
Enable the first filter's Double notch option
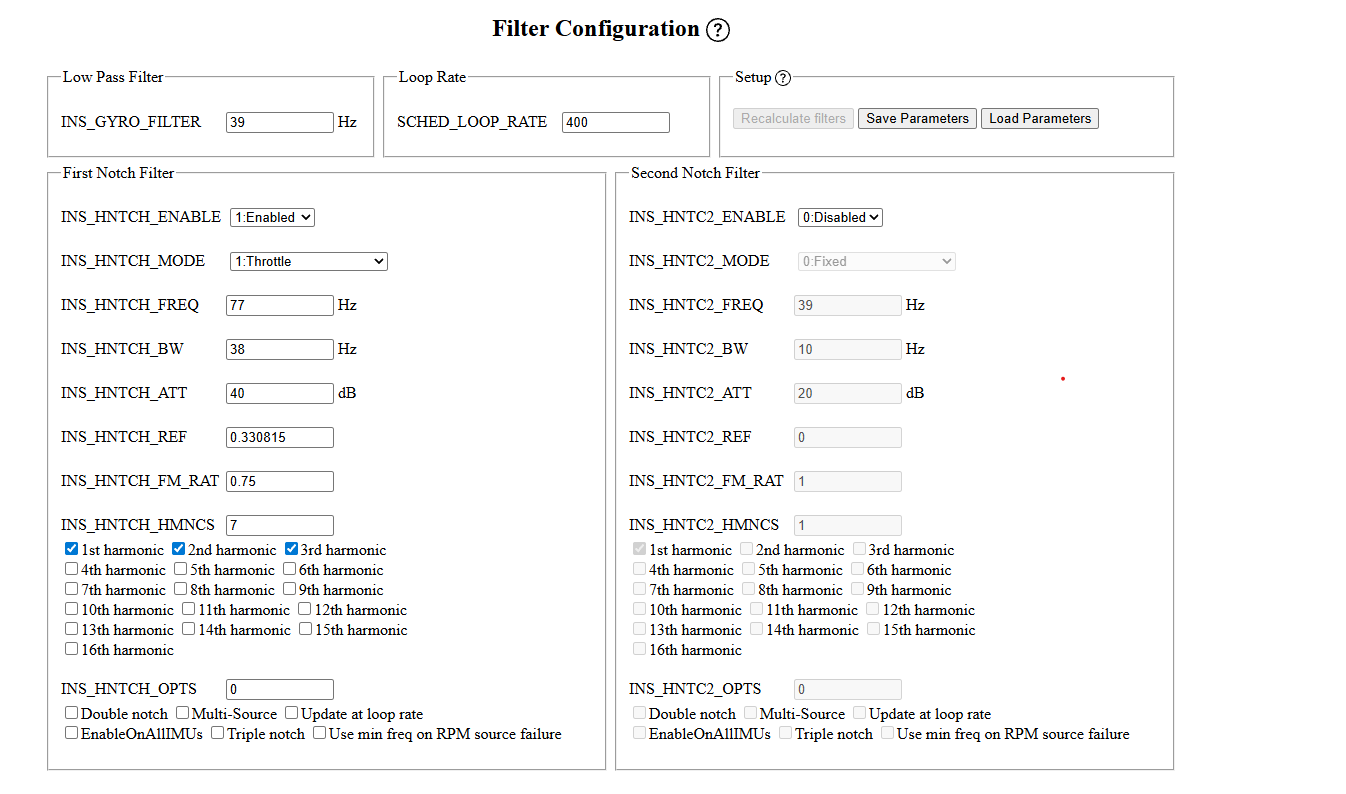[72, 713]
